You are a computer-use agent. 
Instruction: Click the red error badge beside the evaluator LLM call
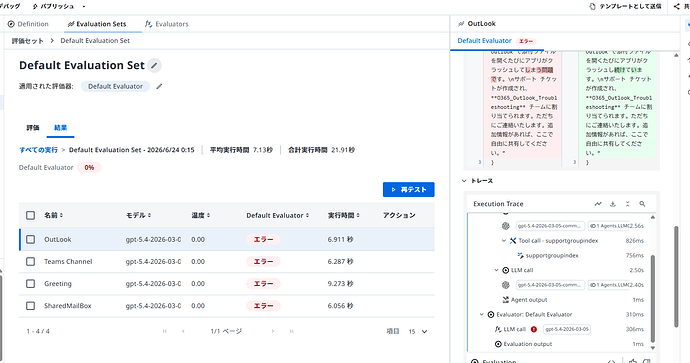[534, 329]
